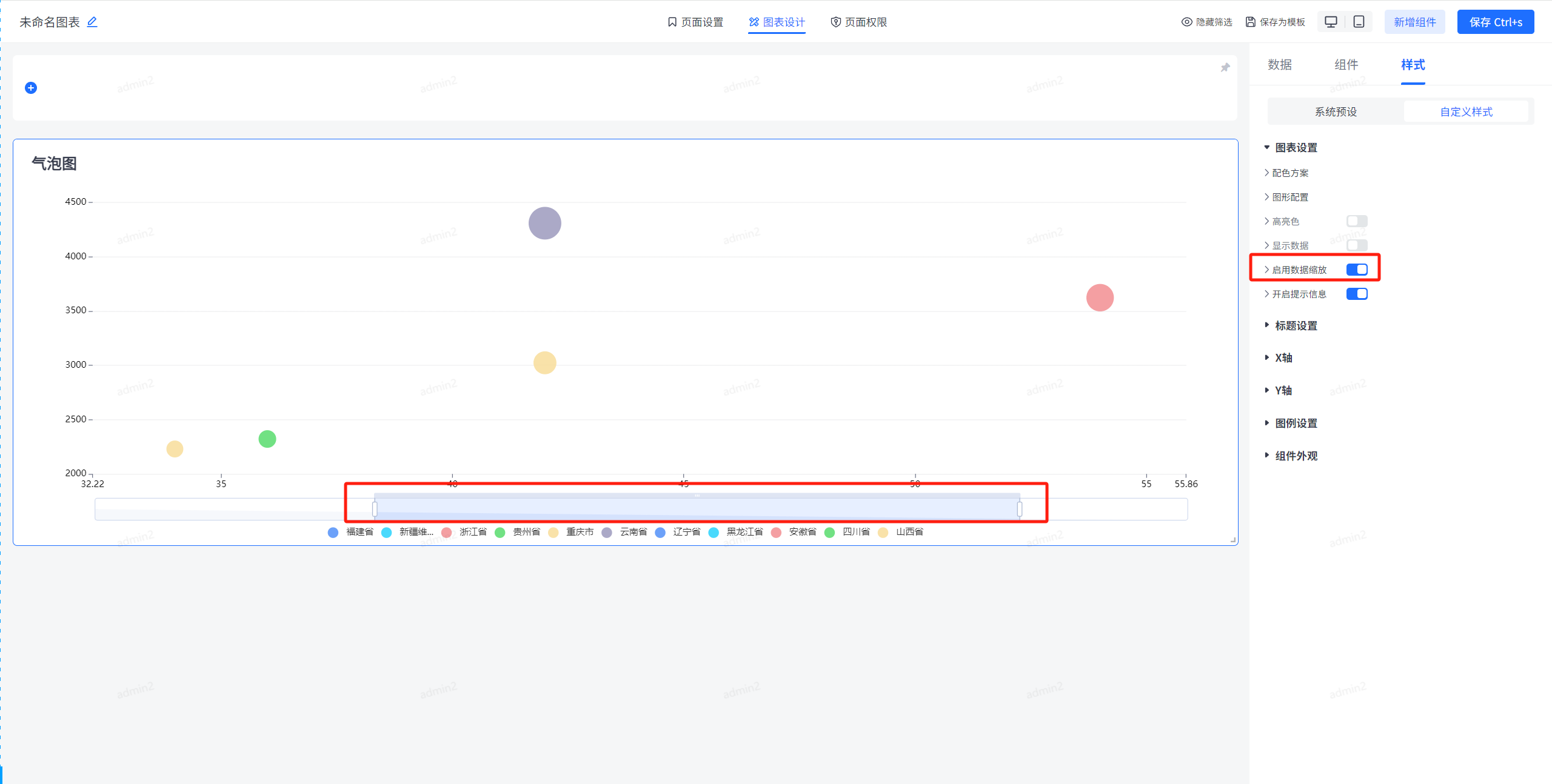
Task: Click the selected range of the data zoom bar
Action: point(697,509)
